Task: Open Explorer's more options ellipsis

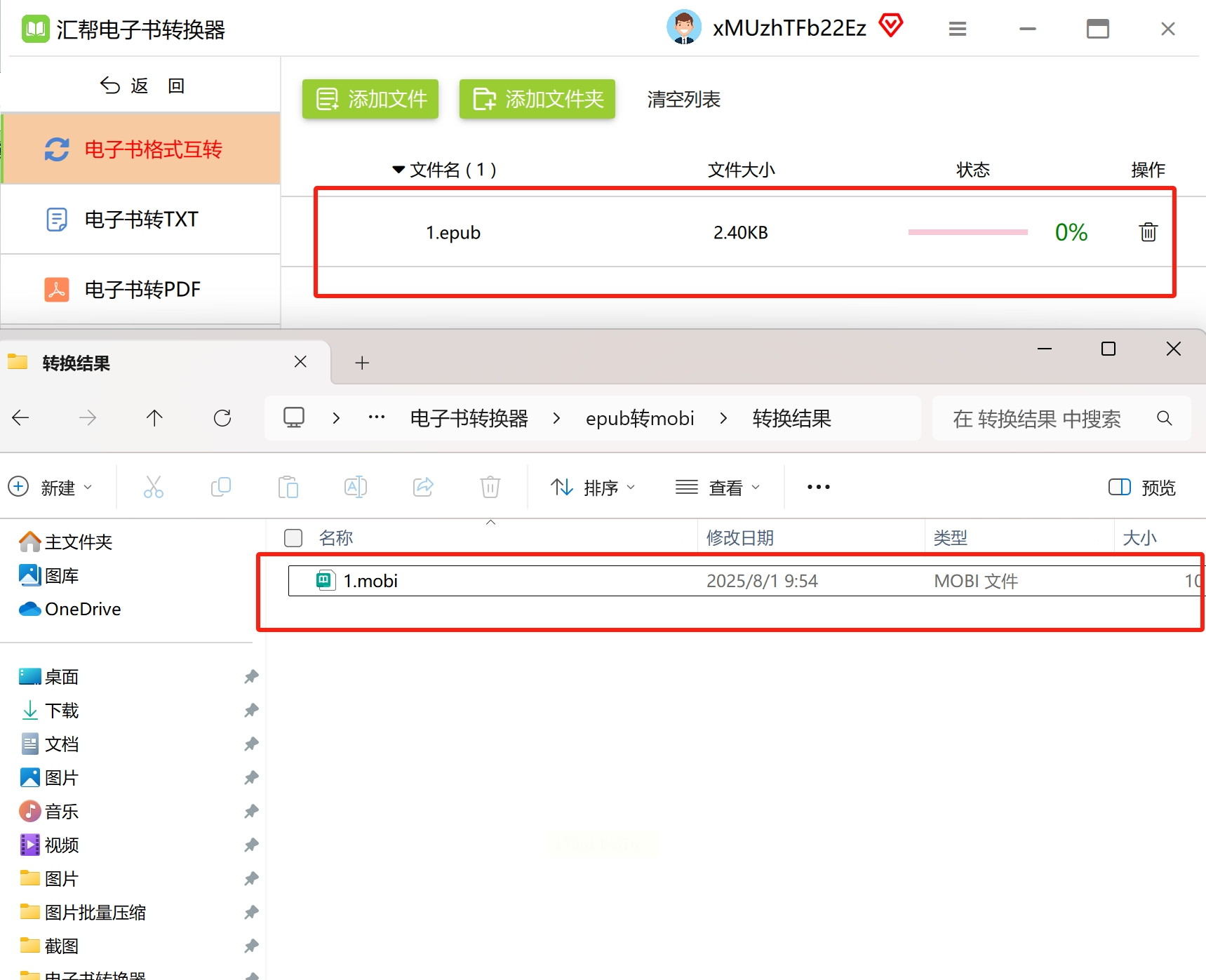Action: point(819,487)
